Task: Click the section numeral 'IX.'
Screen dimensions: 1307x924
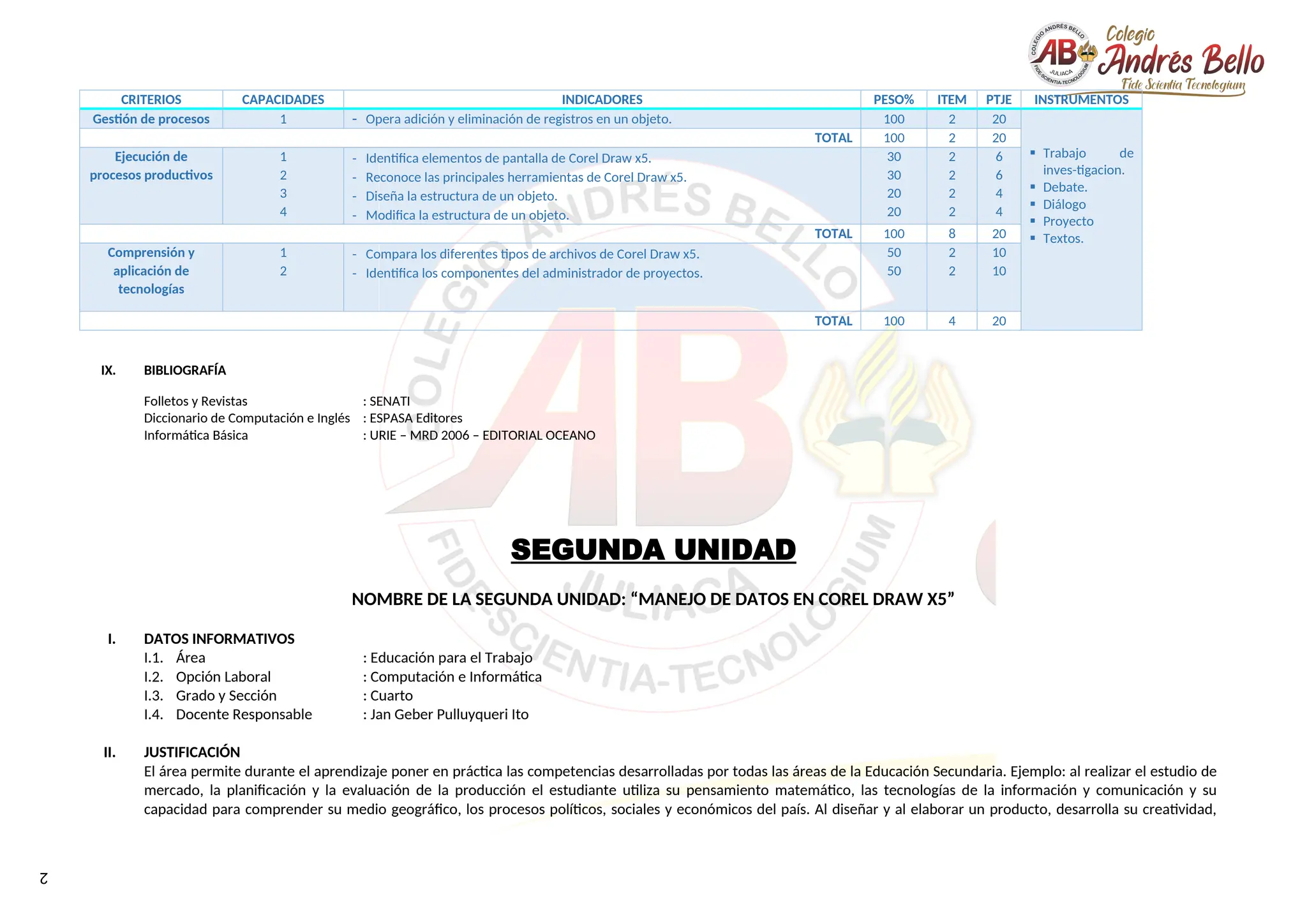Action: (x=108, y=370)
